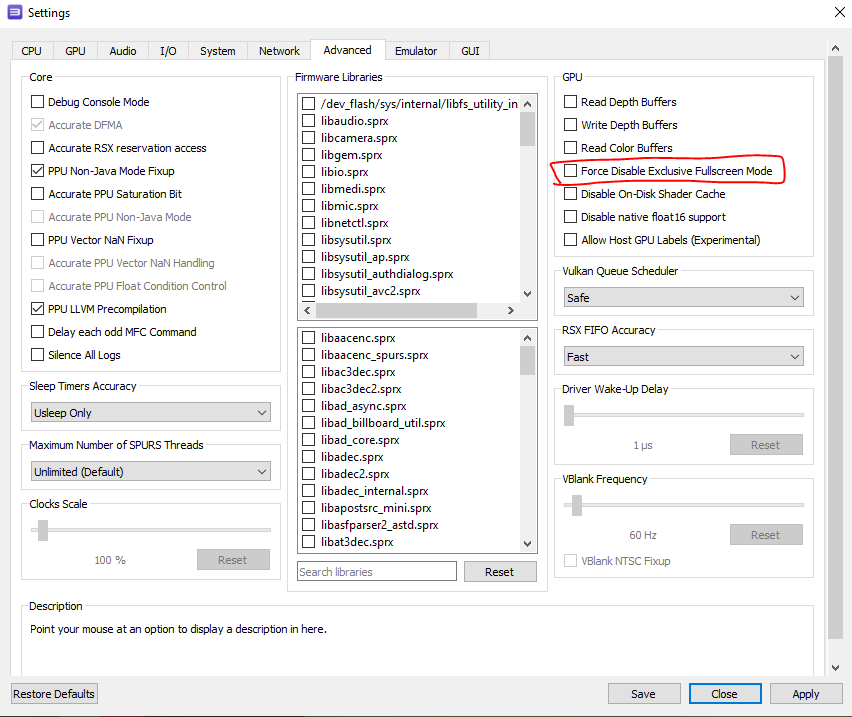Enable Debug Console Mode
This screenshot has height=717, width=852.
(x=37, y=102)
